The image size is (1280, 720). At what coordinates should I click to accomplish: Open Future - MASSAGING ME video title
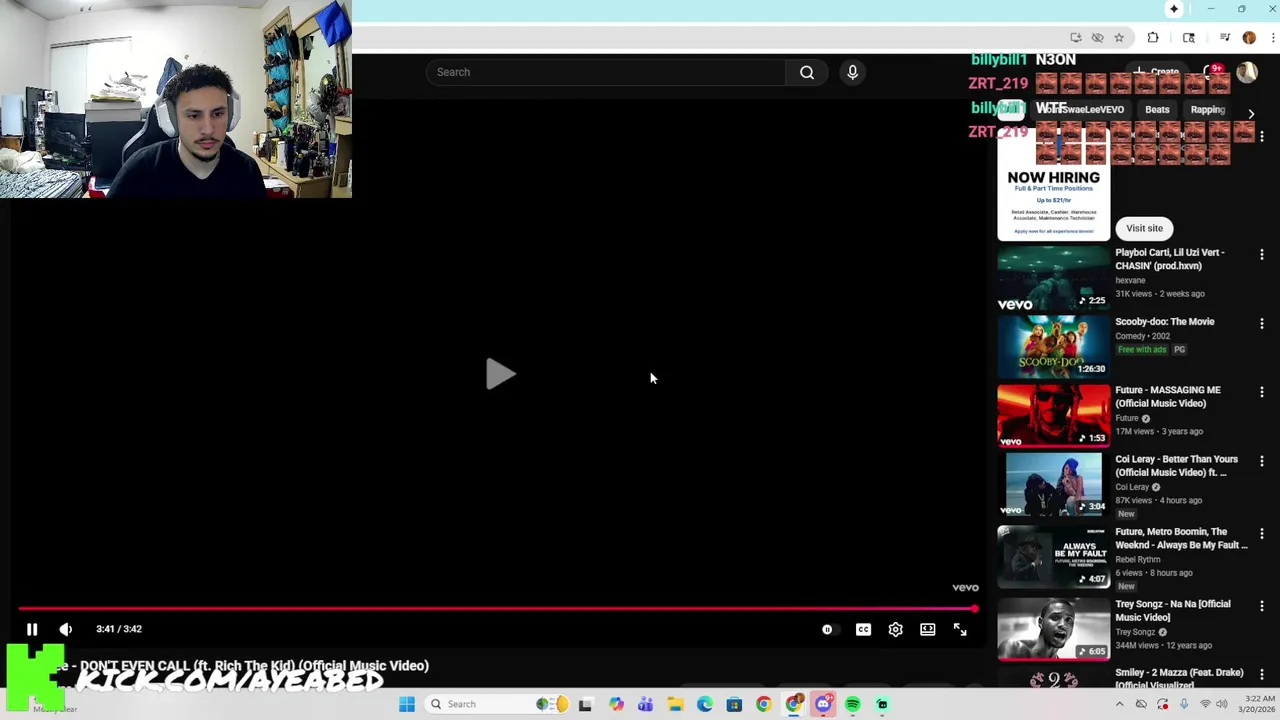tap(1168, 397)
